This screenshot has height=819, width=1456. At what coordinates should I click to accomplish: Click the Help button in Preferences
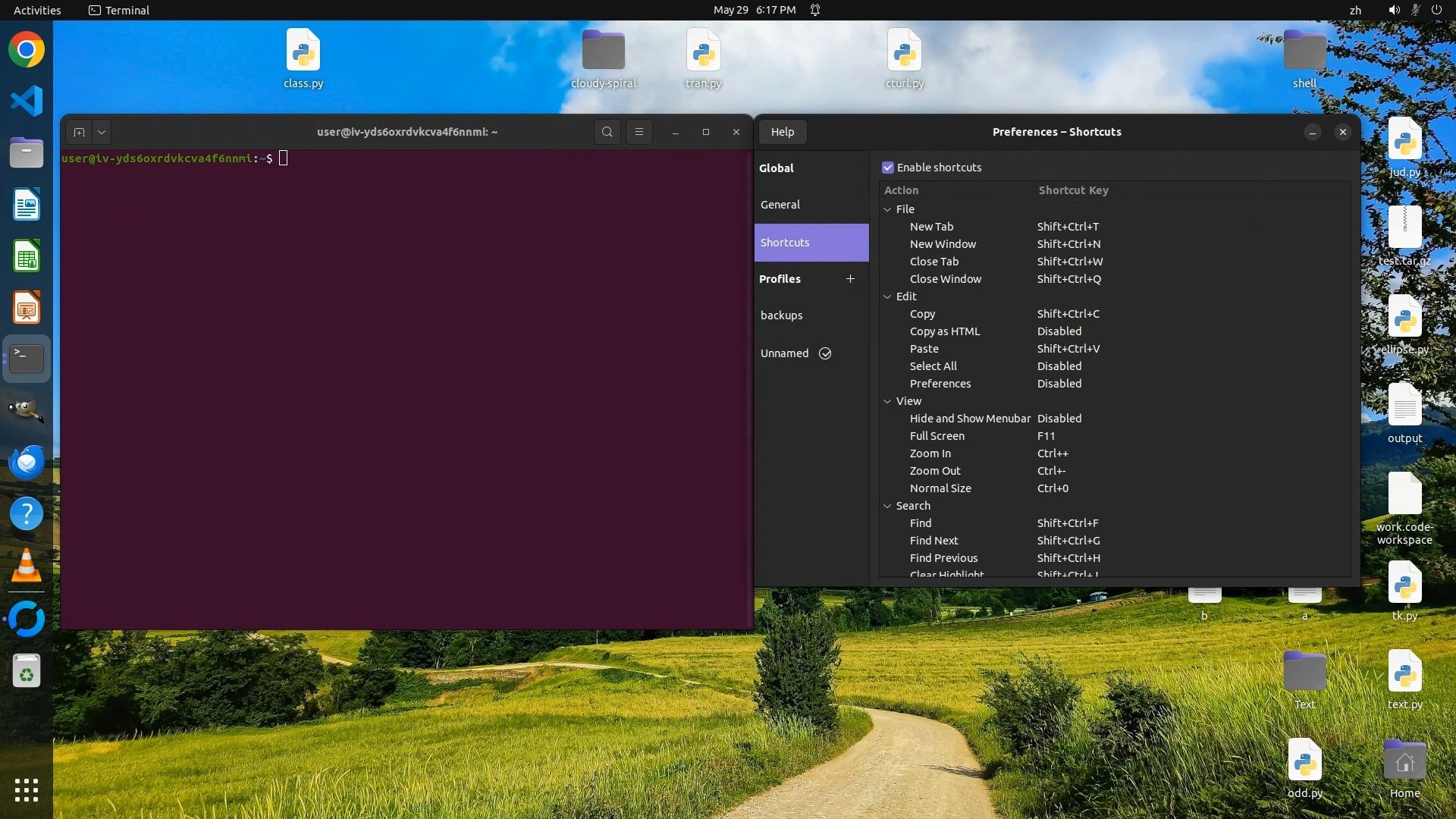coord(782,132)
